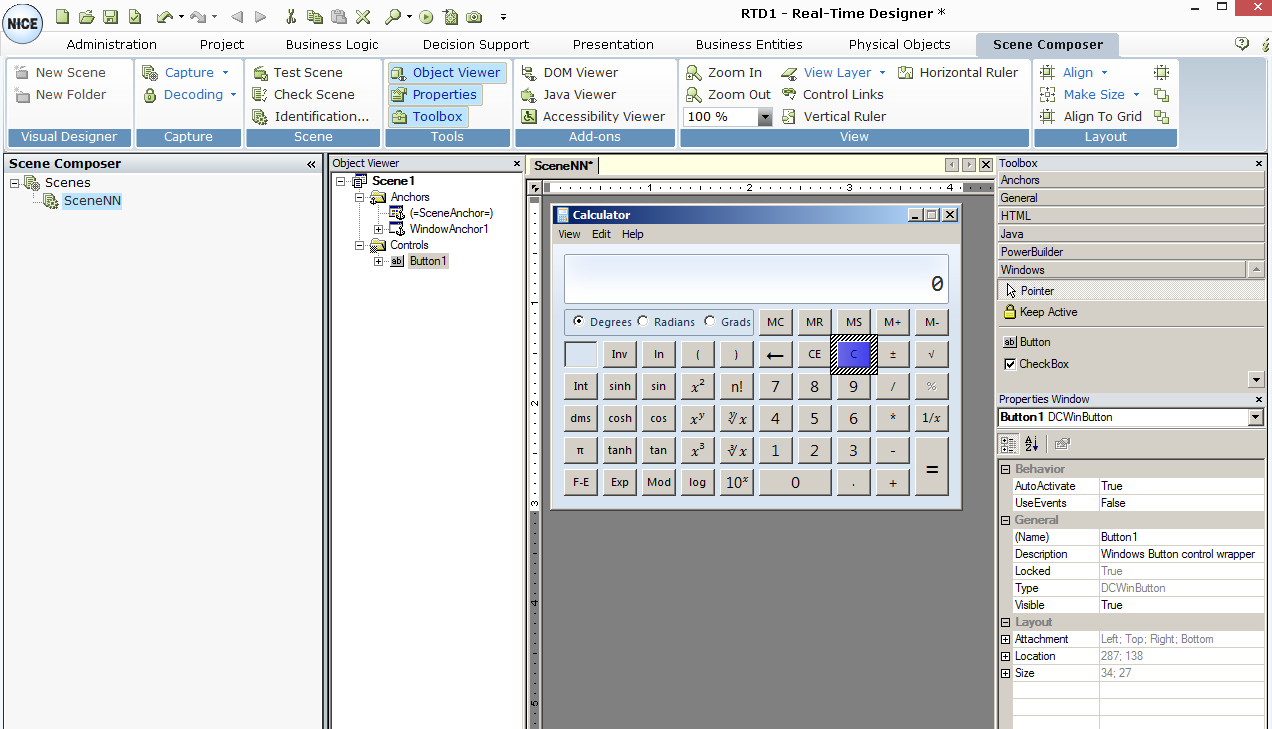Open the HTML section in Toolbox
Image resolution: width=1272 pixels, height=729 pixels.
(x=1131, y=216)
